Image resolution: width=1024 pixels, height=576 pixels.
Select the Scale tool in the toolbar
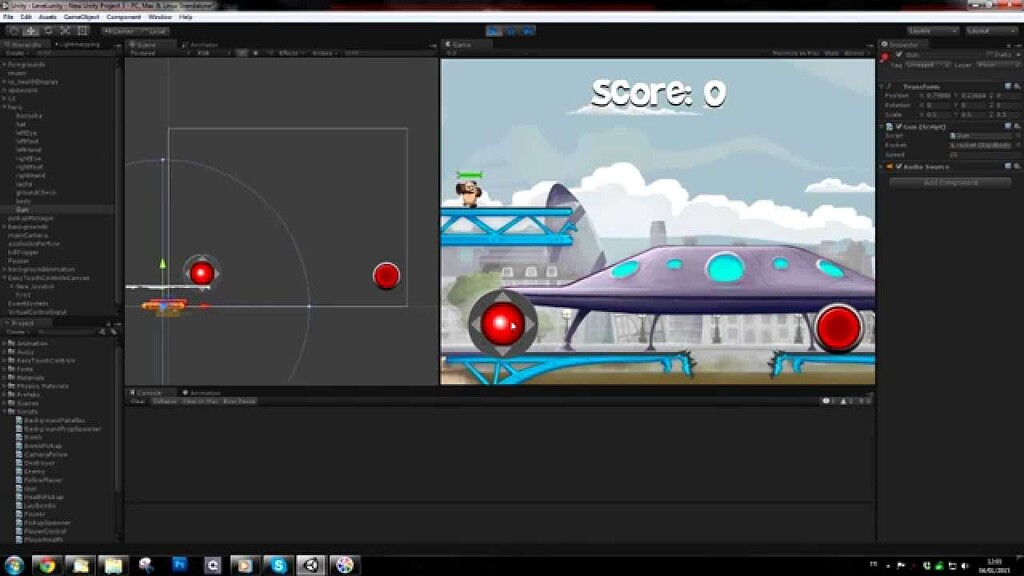click(x=67, y=31)
